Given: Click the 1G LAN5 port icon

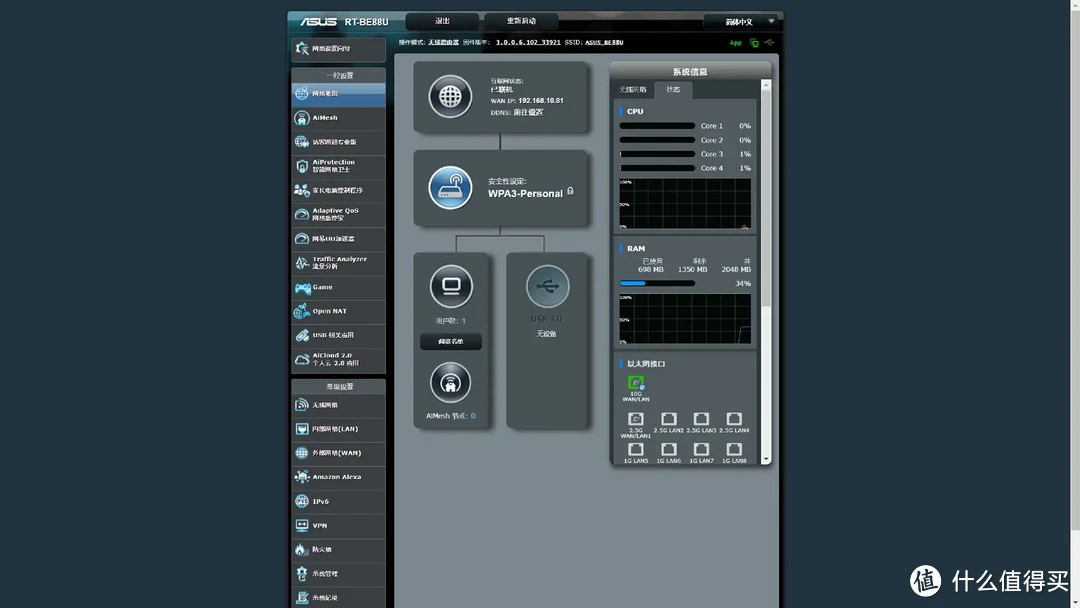Looking at the screenshot, I should (x=636, y=449).
